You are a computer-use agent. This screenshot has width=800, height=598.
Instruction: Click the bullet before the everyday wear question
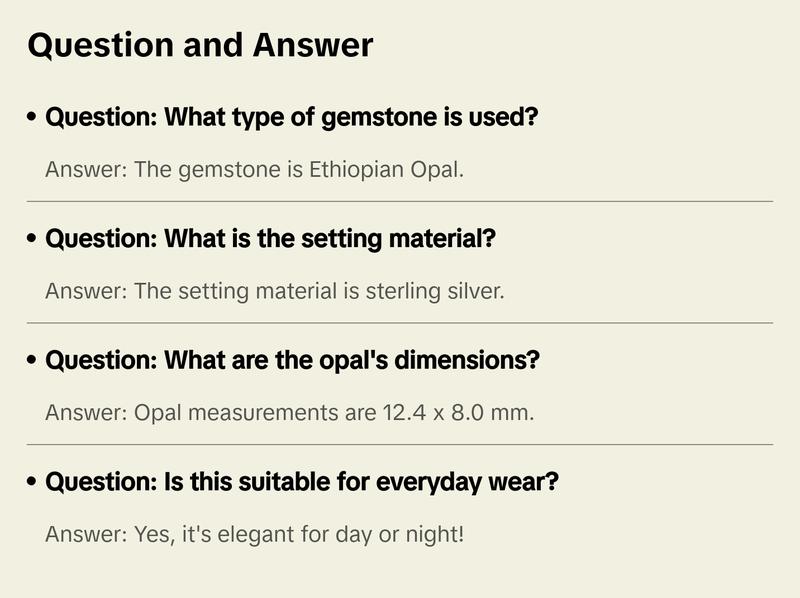coord(33,482)
